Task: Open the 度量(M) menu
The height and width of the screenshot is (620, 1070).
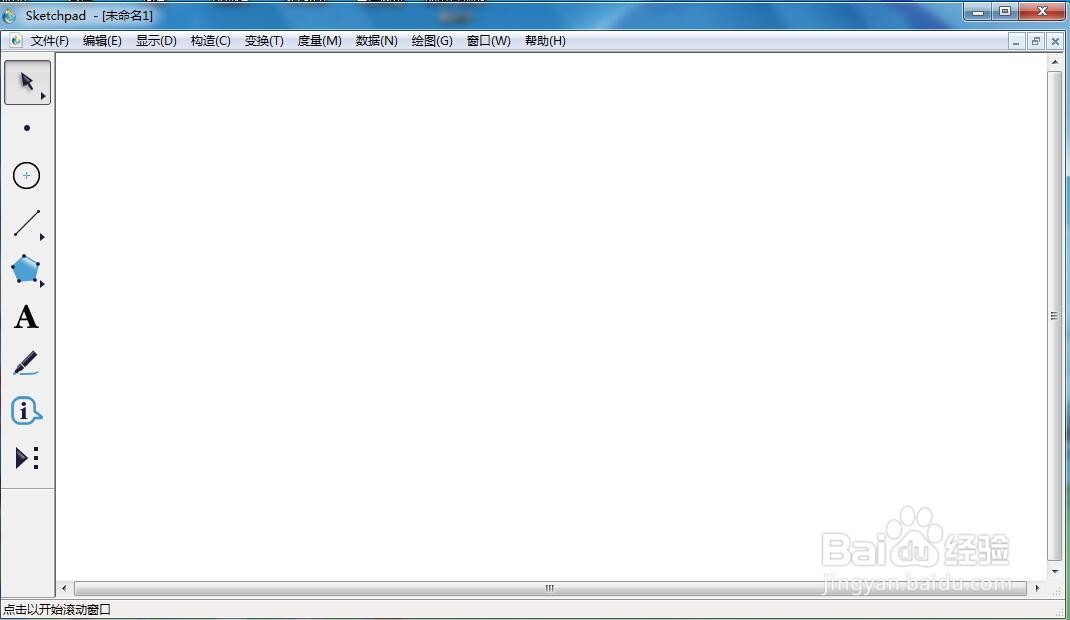Action: (319, 41)
